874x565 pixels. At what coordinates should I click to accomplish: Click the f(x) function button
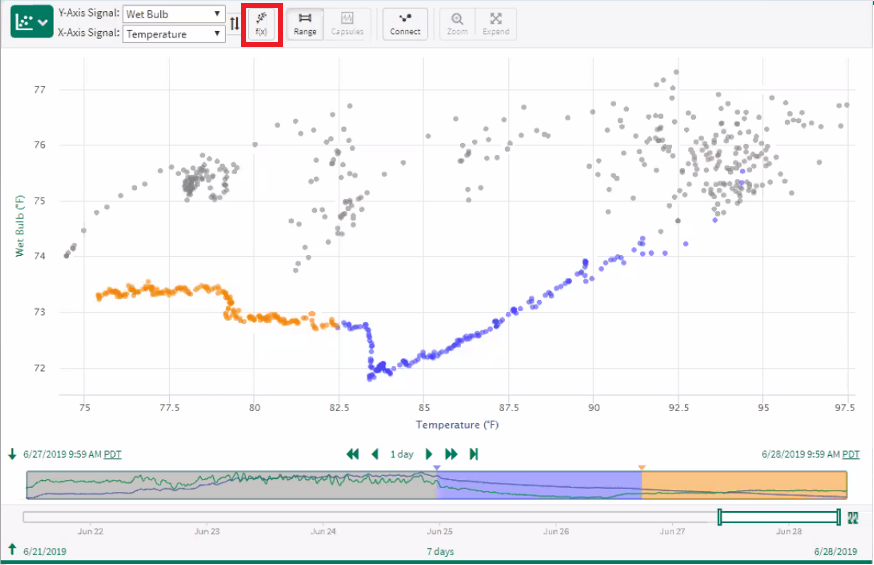(261, 24)
